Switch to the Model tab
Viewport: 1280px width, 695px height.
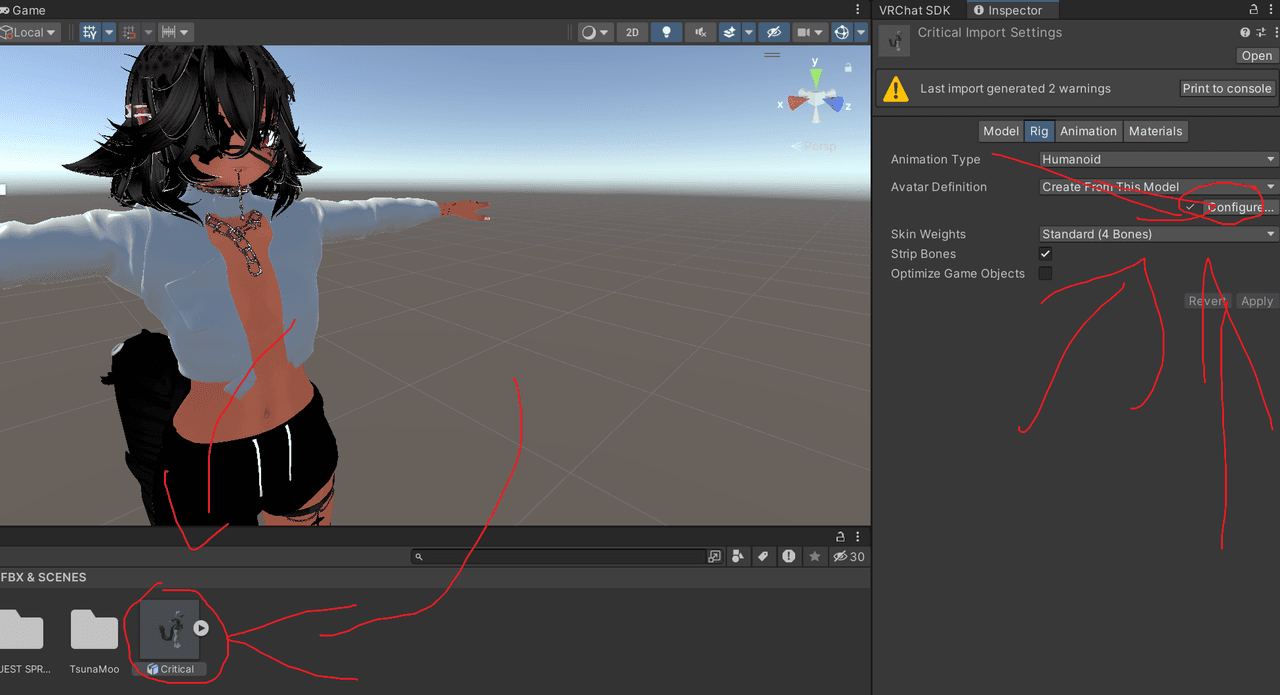tap(1001, 131)
